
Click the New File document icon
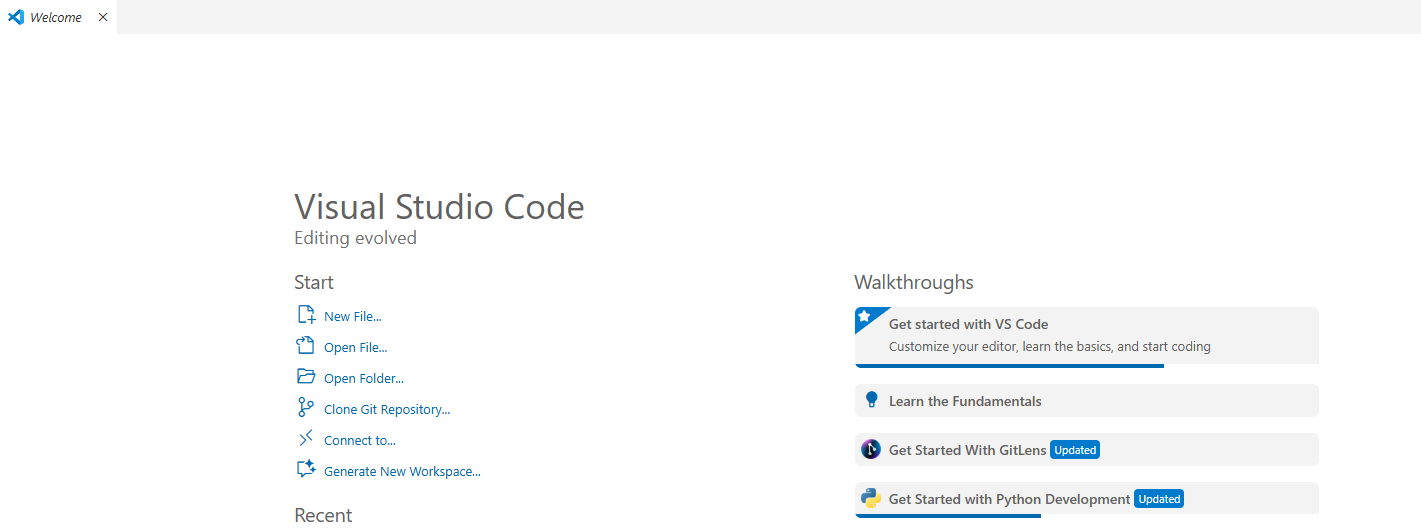[x=306, y=315]
